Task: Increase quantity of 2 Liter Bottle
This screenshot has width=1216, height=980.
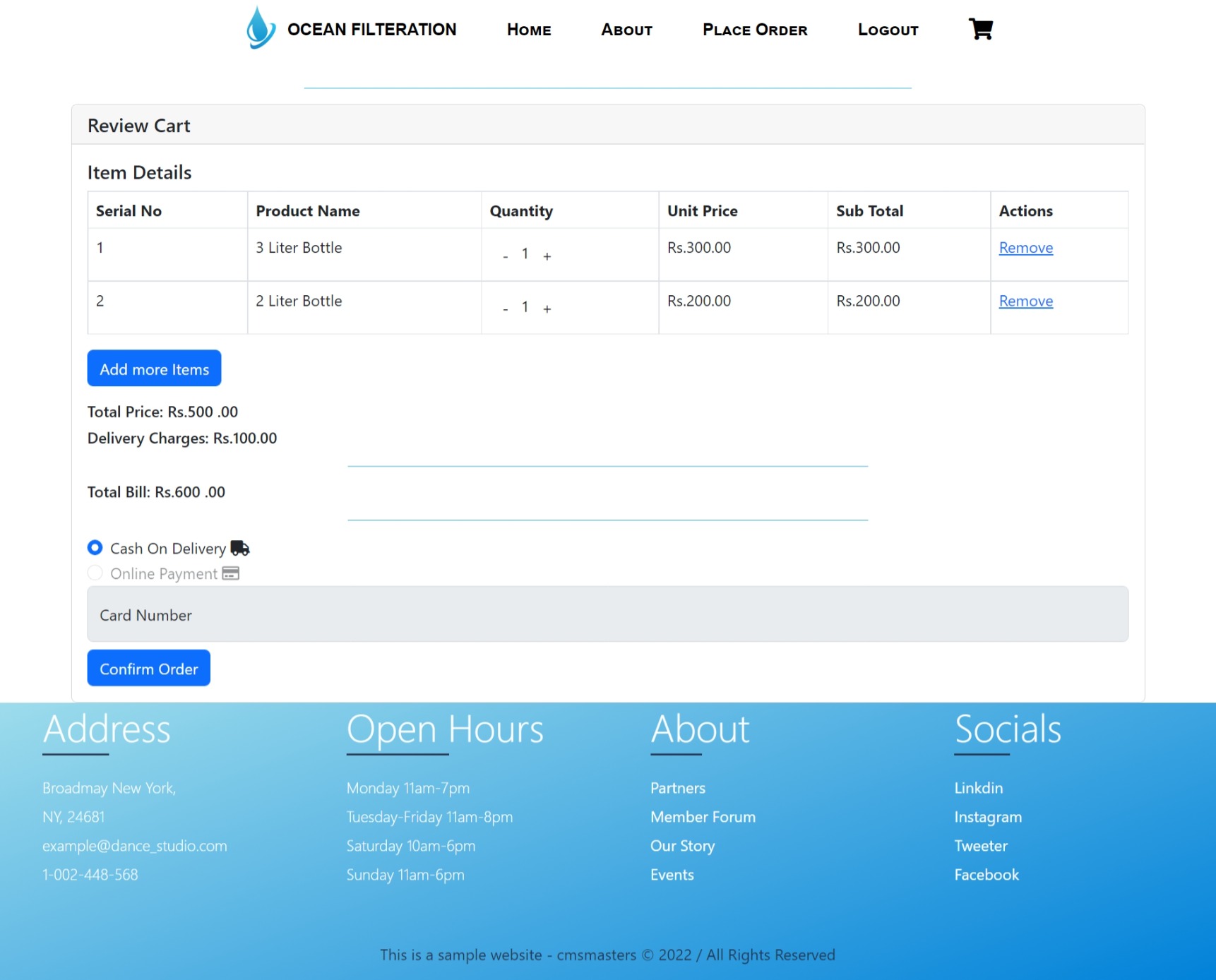Action: pyautogui.click(x=547, y=309)
